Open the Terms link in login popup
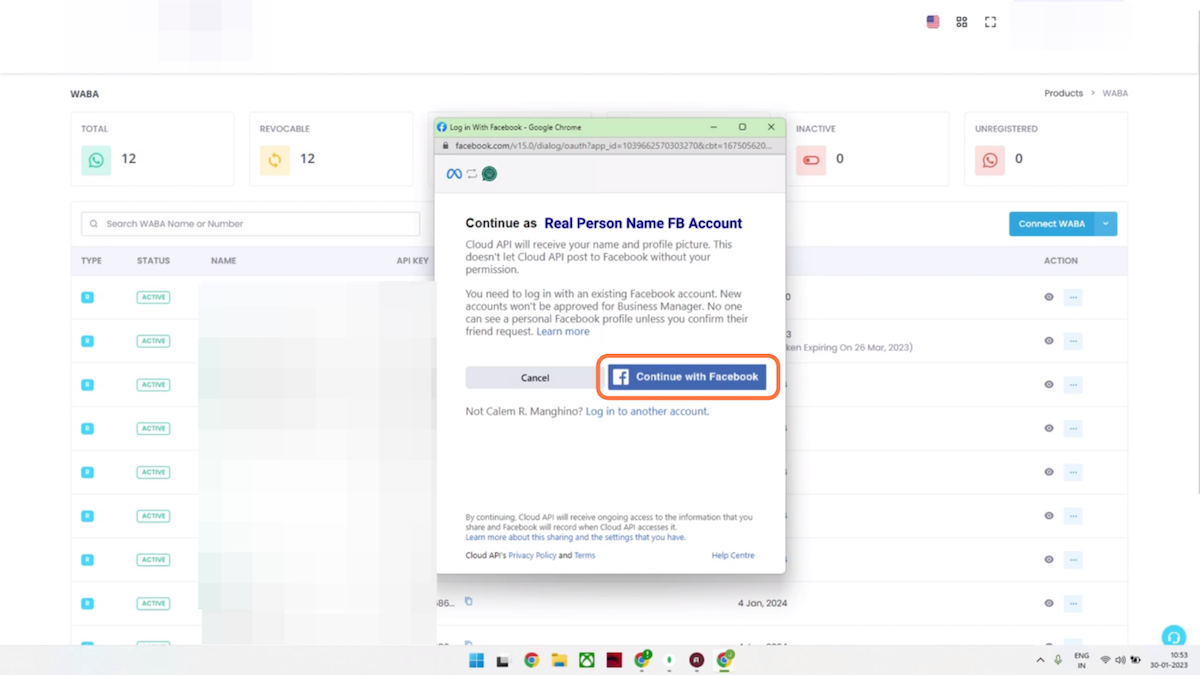 tap(584, 555)
